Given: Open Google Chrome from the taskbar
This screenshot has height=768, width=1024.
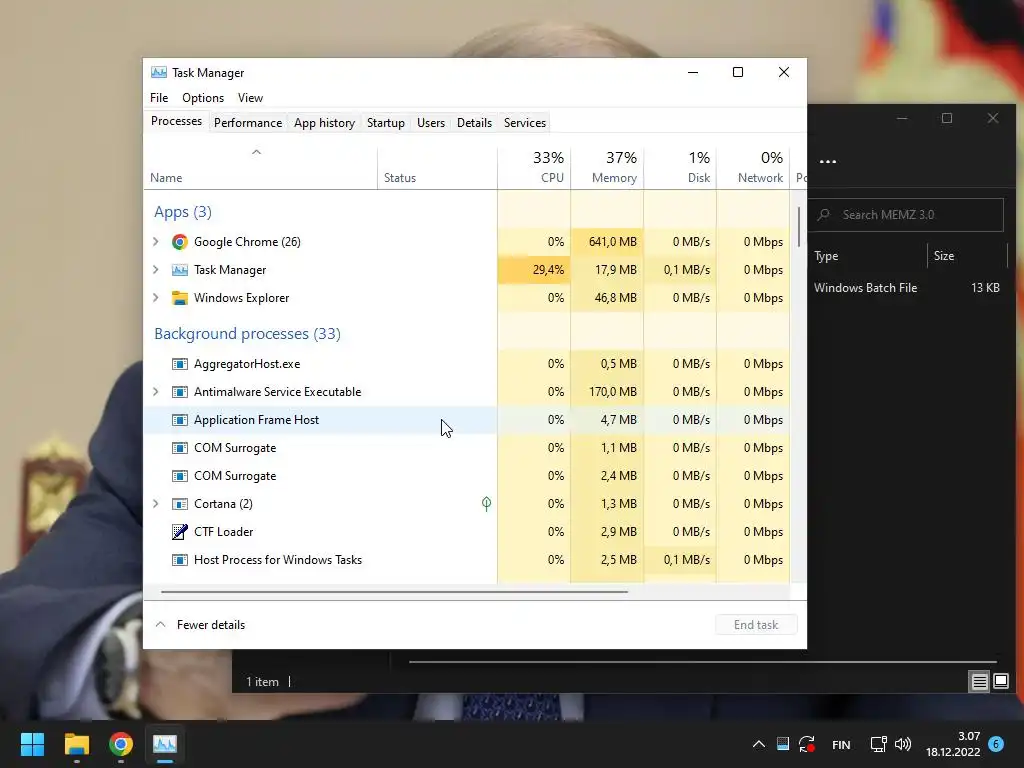Looking at the screenshot, I should (x=121, y=744).
